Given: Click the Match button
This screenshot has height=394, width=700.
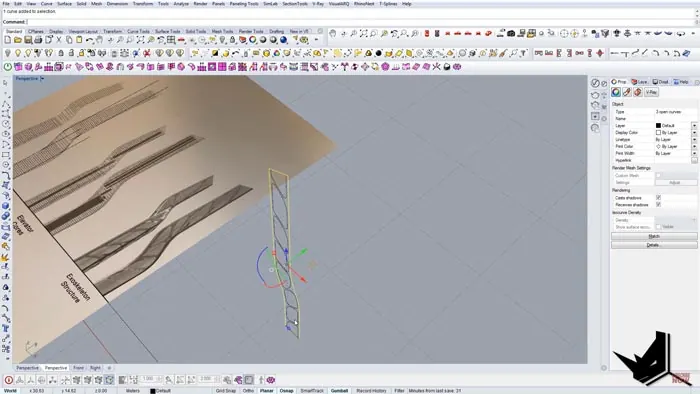Looking at the screenshot, I should (654, 236).
